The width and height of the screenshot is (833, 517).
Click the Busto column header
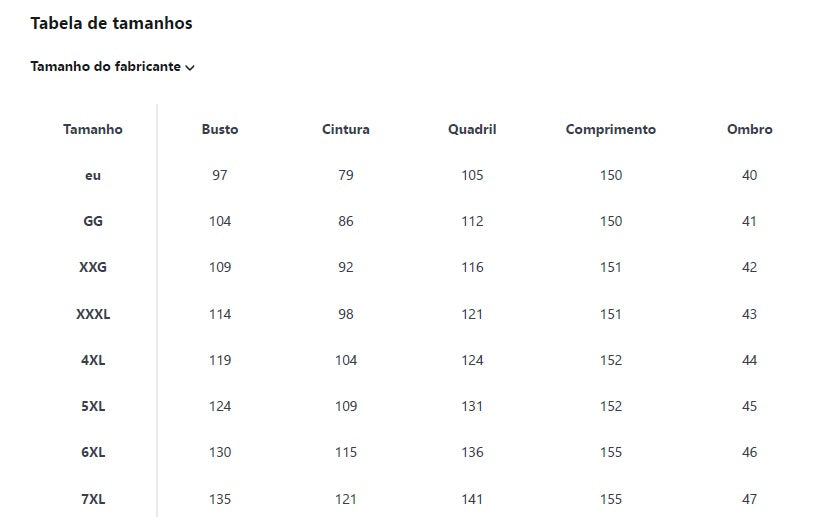pyautogui.click(x=220, y=129)
